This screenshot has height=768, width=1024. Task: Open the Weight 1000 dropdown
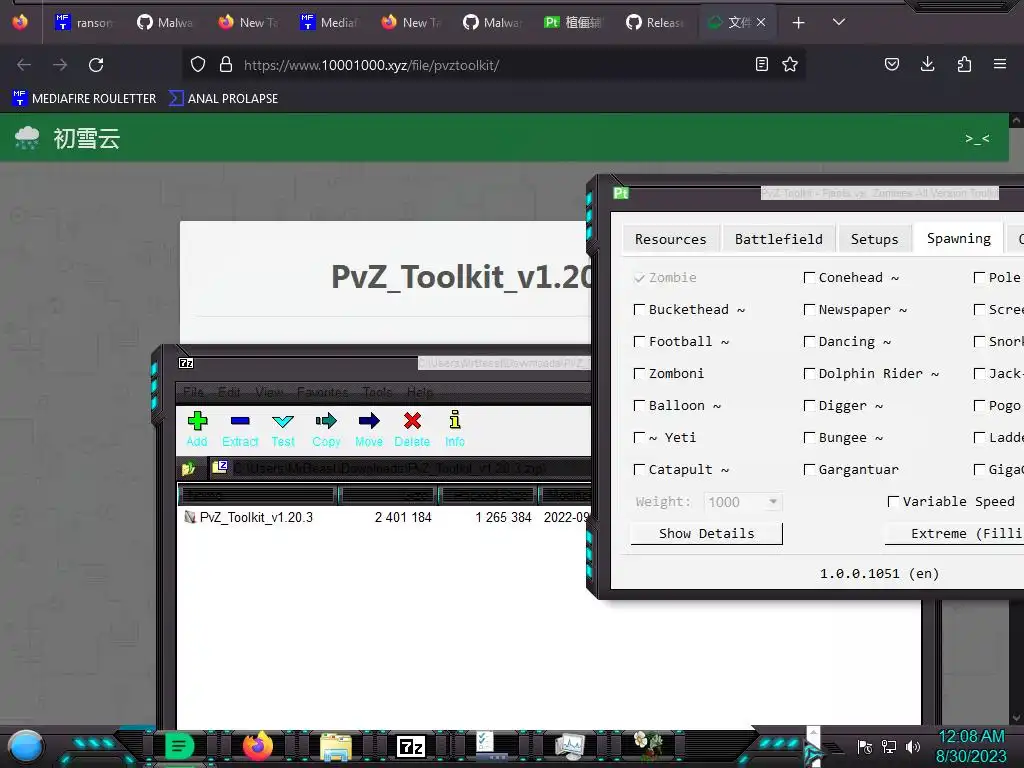pyautogui.click(x=773, y=502)
